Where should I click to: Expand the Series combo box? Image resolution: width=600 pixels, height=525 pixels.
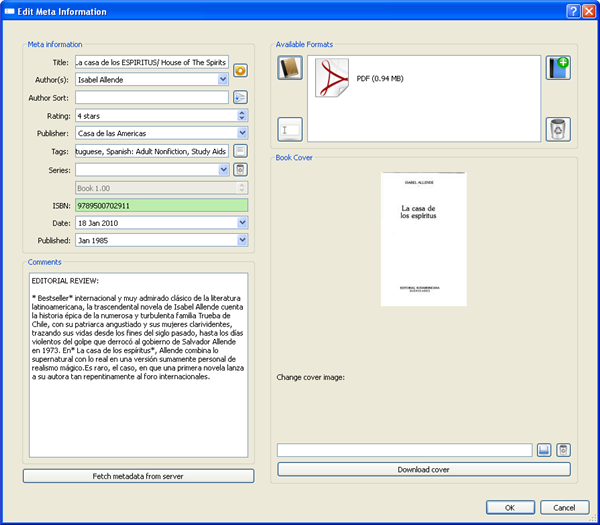pos(222,169)
